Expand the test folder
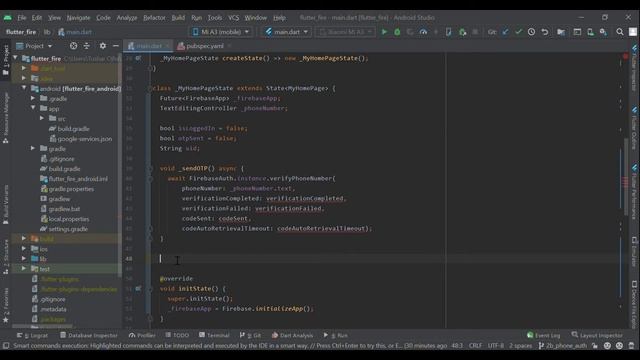Viewport: 640px width, 360px height. point(24,269)
